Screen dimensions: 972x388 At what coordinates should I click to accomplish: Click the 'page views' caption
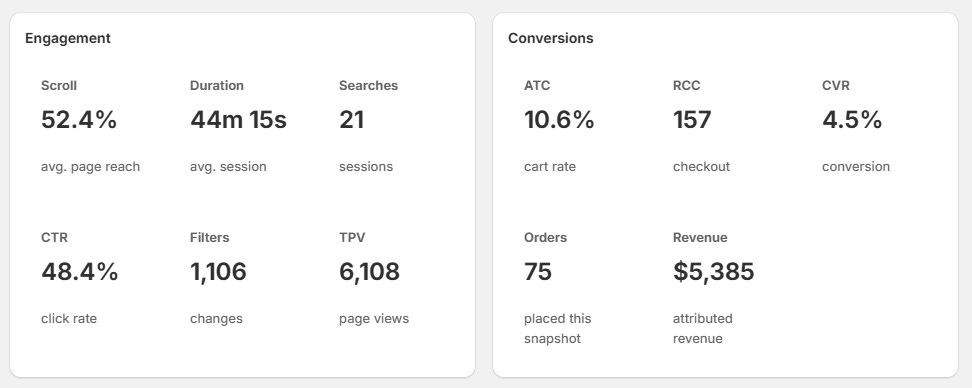[x=374, y=319]
